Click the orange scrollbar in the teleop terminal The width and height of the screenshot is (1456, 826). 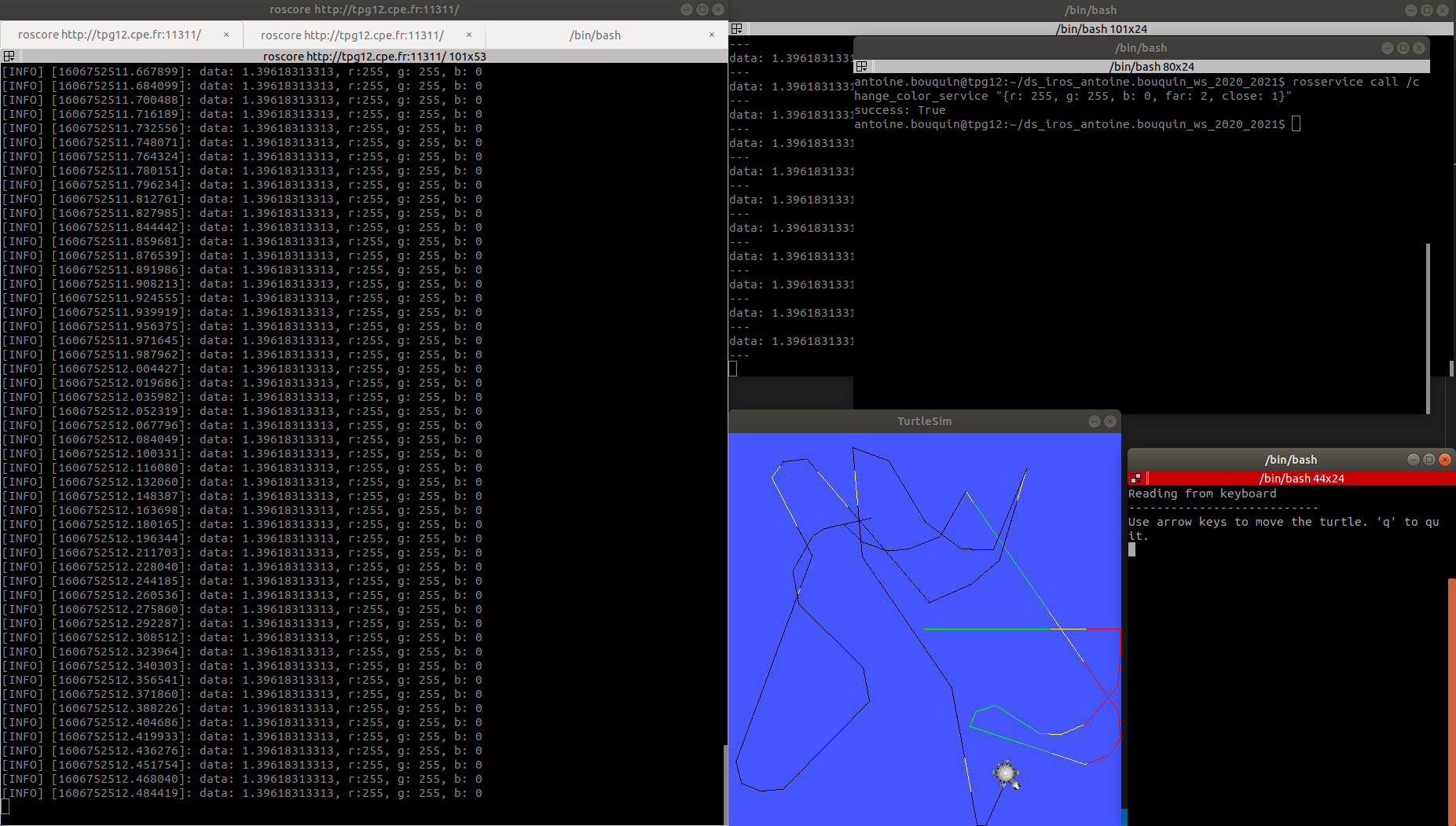pyautogui.click(x=1451, y=702)
